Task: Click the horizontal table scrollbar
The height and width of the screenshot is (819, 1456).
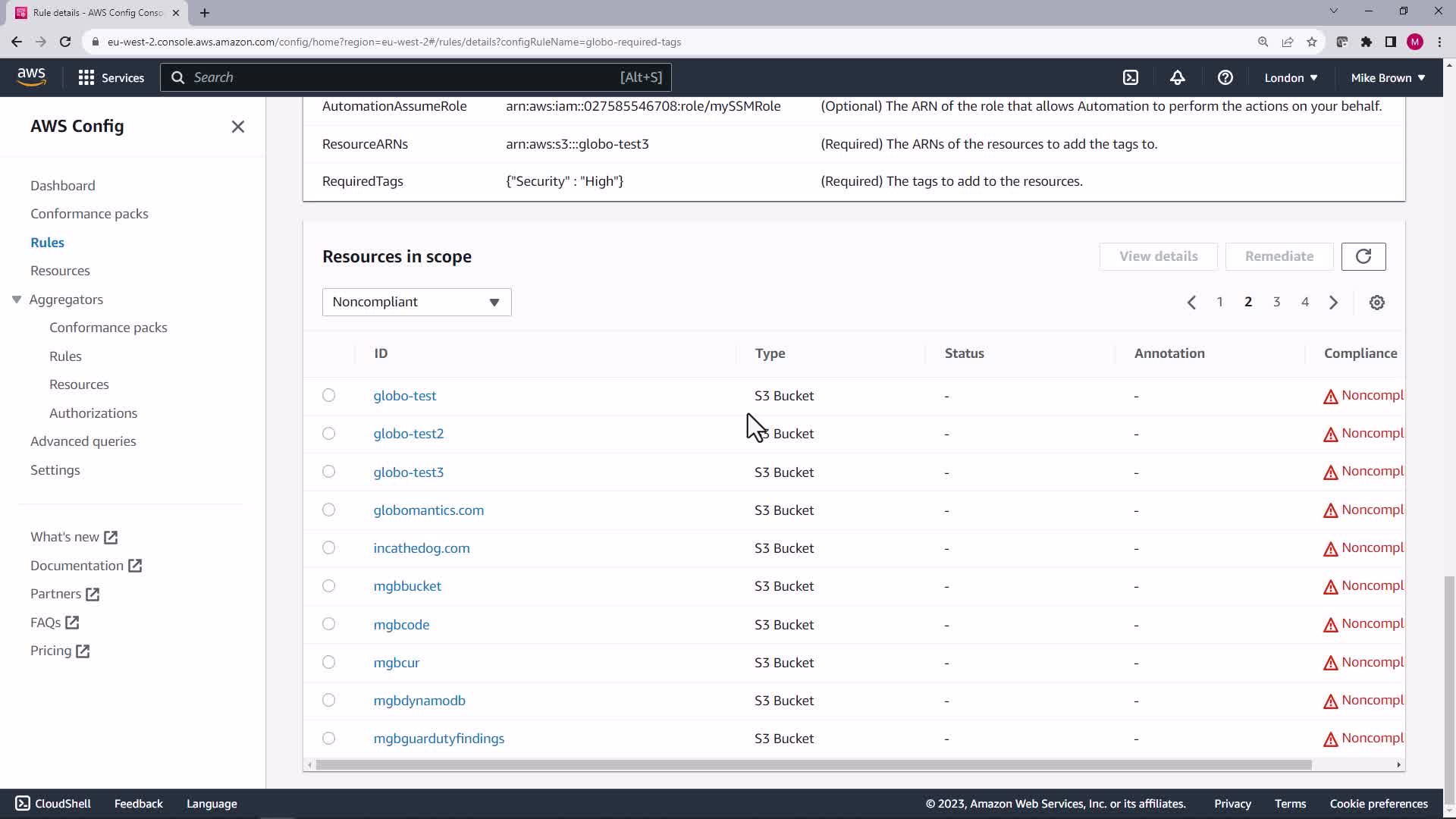Action: tap(813, 764)
